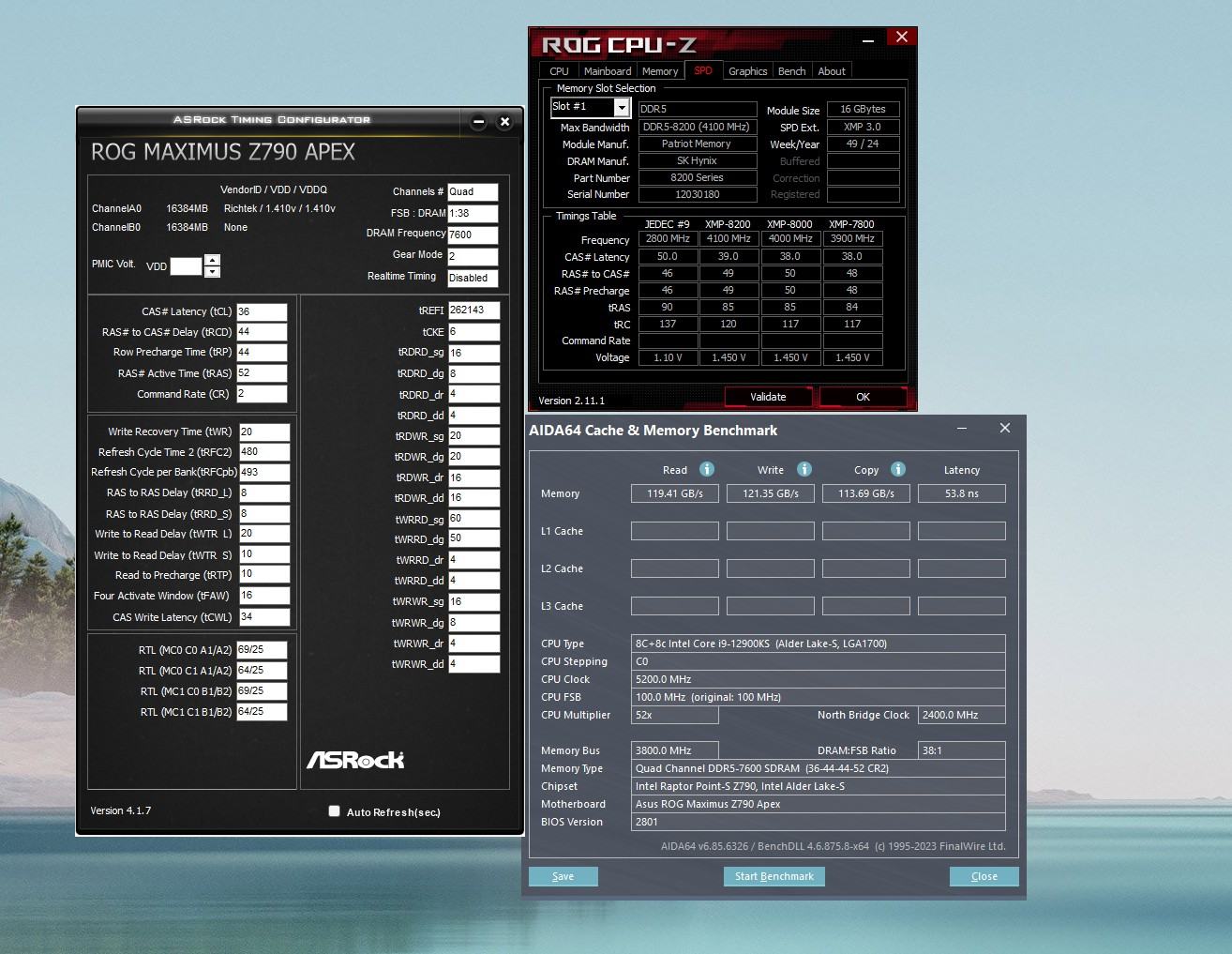This screenshot has height=954, width=1232.
Task: Minimize the AIDA64 benchmark window
Action: (x=962, y=428)
